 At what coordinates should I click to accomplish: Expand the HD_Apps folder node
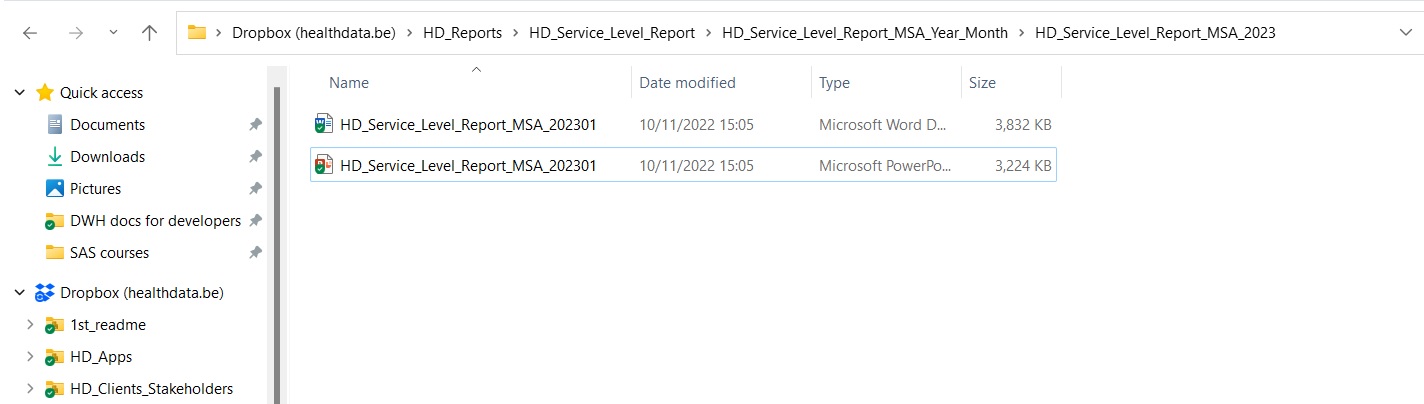pos(30,357)
